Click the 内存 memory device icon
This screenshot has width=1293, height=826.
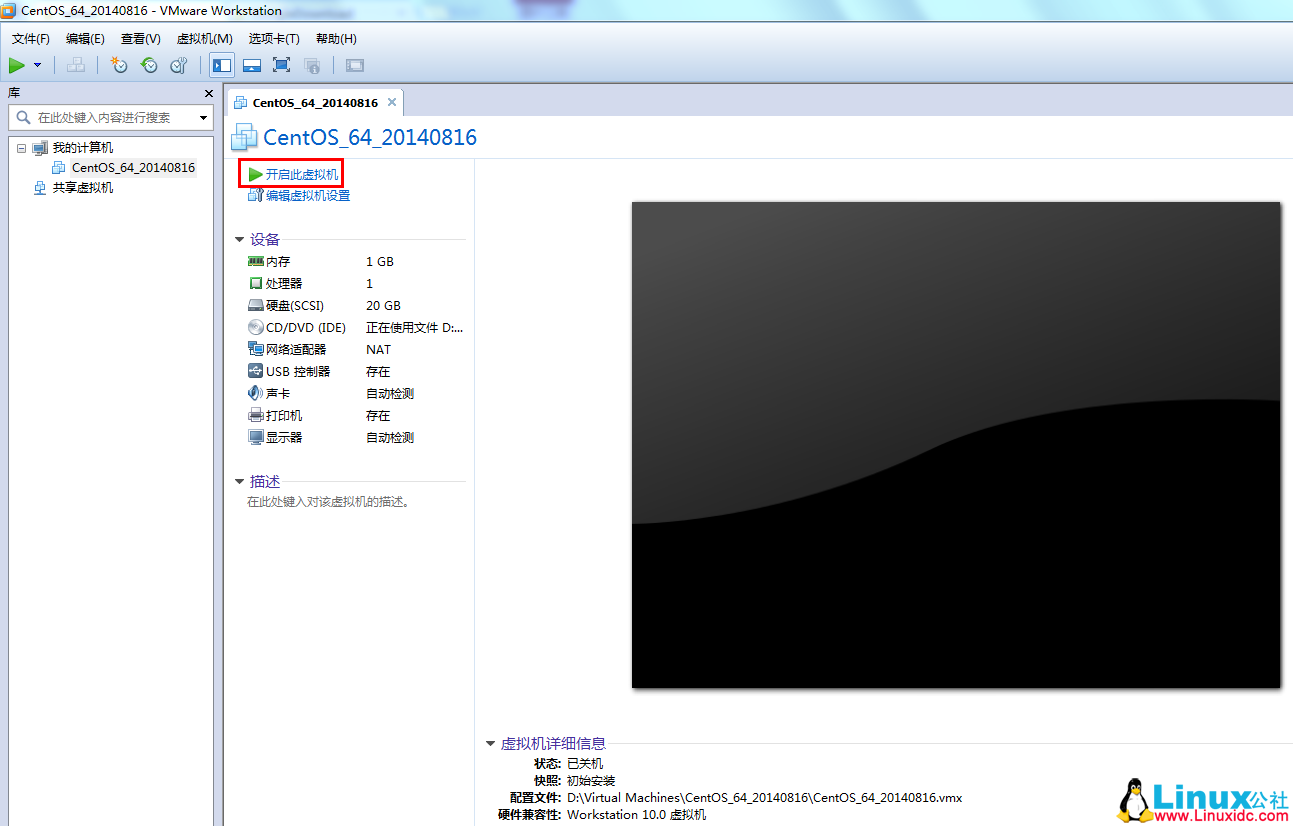(256, 261)
